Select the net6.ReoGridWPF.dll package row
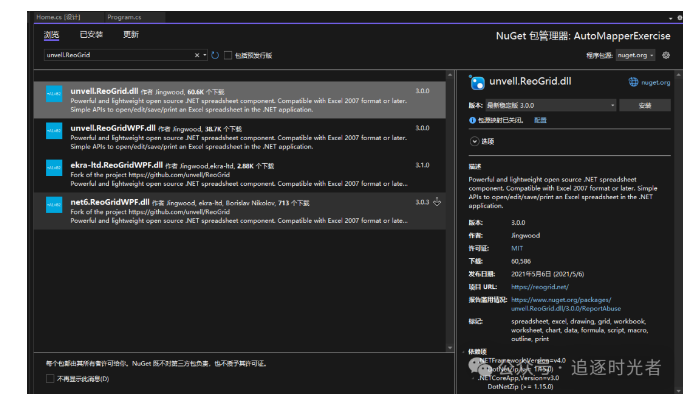Screen dimensions: 693x400 pos(240,211)
